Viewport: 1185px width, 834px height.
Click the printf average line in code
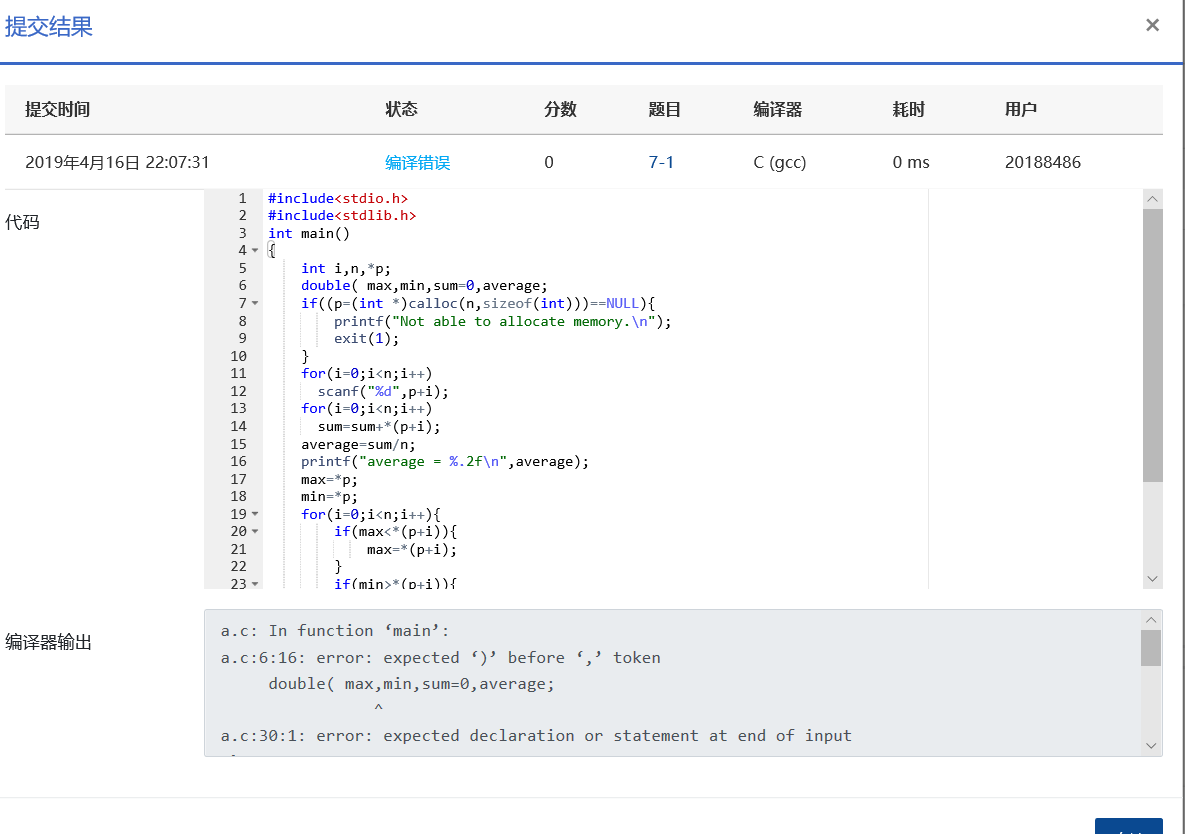[x=445, y=462]
